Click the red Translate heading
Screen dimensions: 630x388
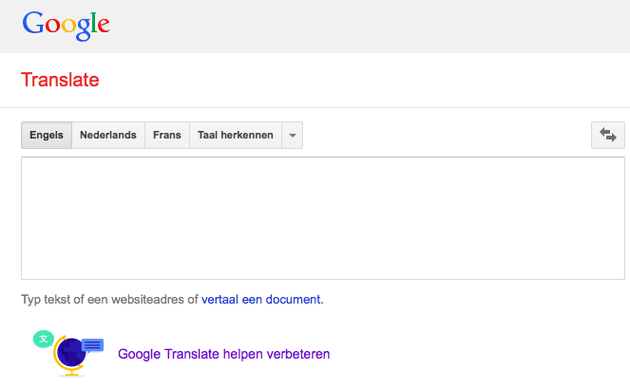(x=60, y=80)
